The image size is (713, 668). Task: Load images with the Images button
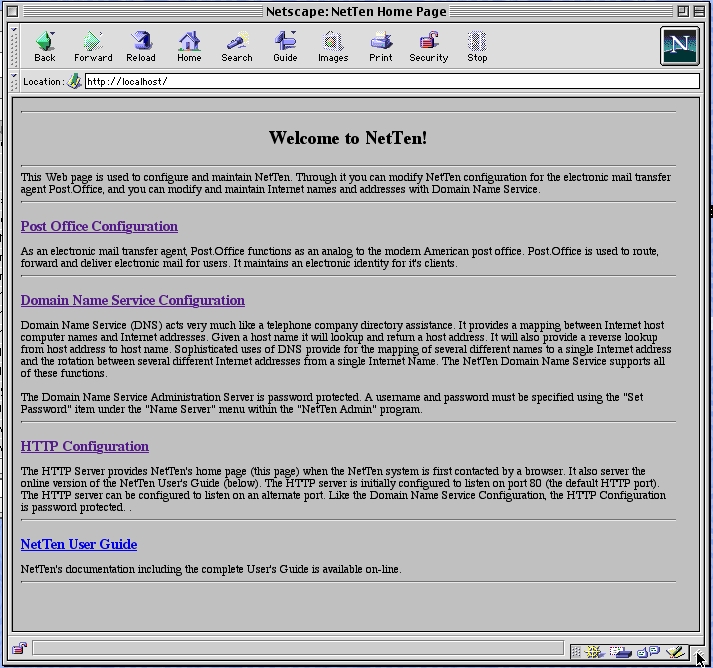[x=333, y=46]
